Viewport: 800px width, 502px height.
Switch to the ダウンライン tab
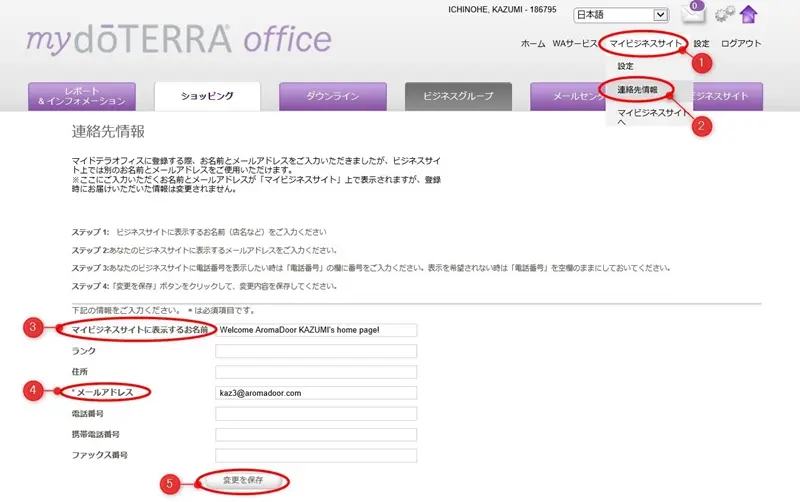click(x=333, y=96)
